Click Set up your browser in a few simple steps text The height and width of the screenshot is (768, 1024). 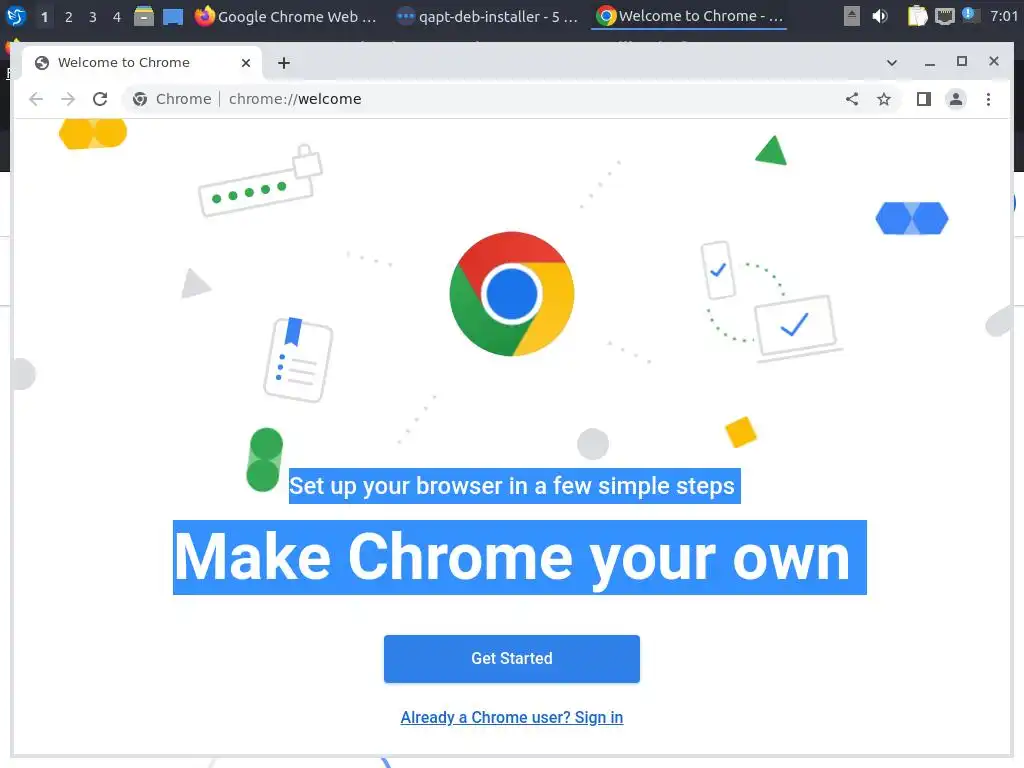tap(512, 486)
